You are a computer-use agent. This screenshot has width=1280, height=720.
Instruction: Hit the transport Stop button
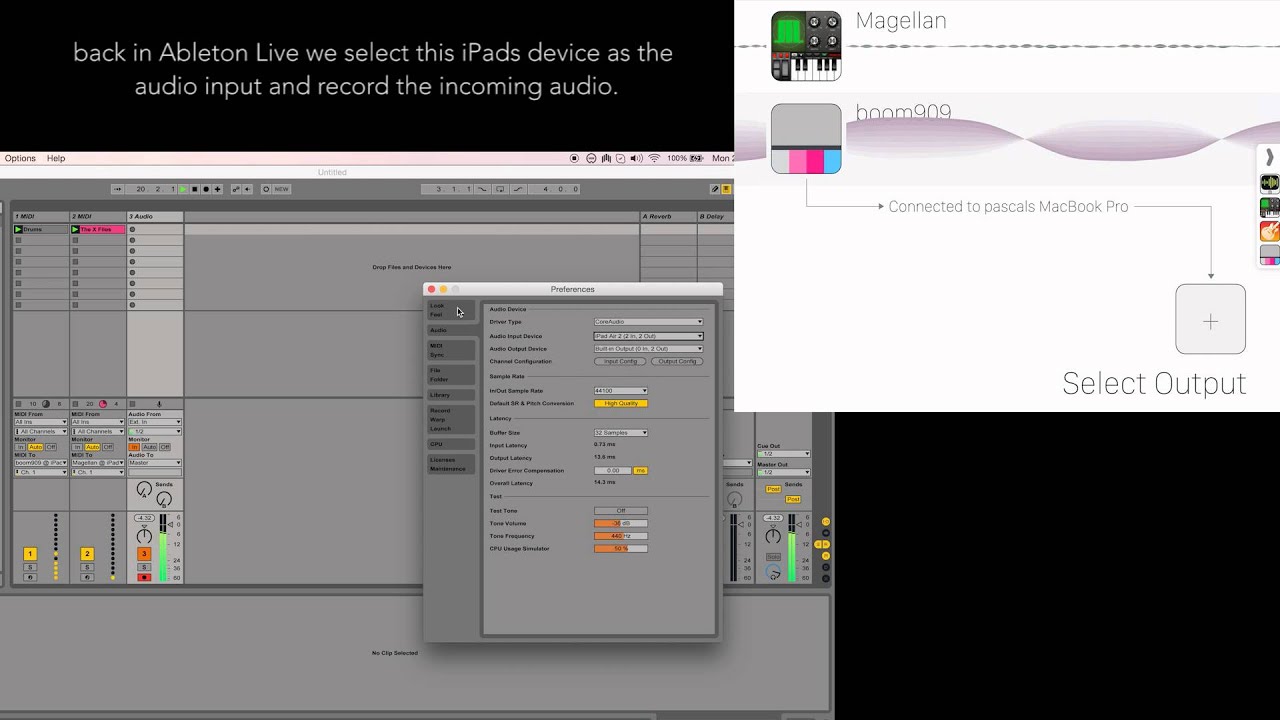pyautogui.click(x=195, y=189)
